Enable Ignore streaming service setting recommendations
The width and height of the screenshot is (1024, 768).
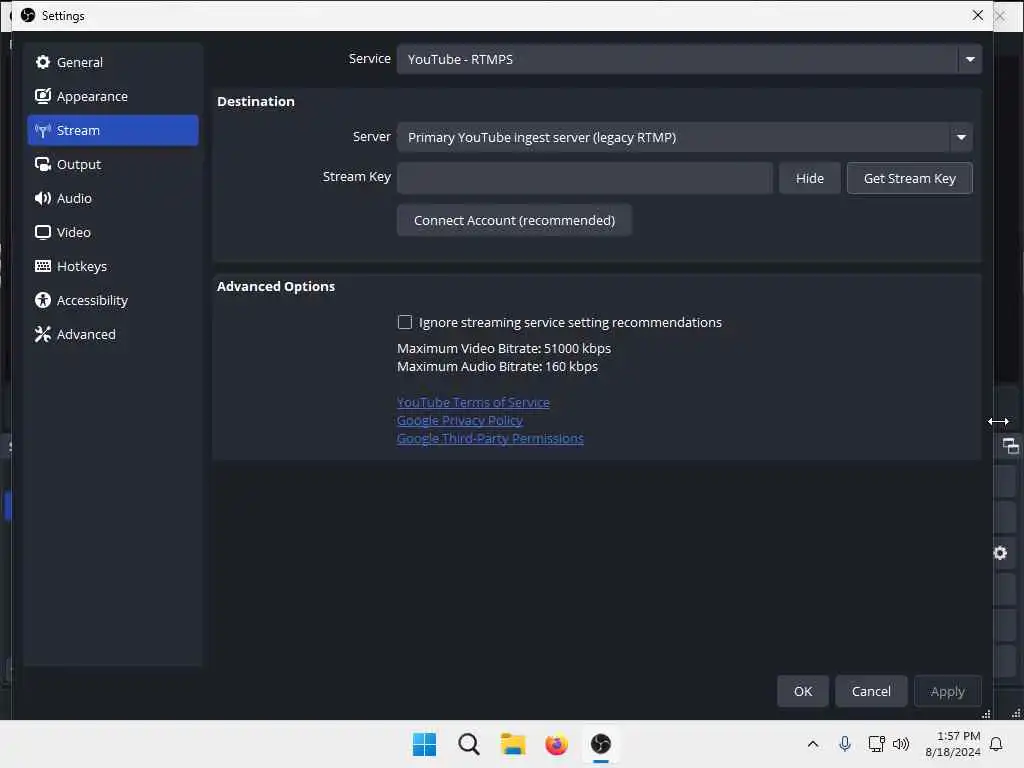tap(405, 322)
